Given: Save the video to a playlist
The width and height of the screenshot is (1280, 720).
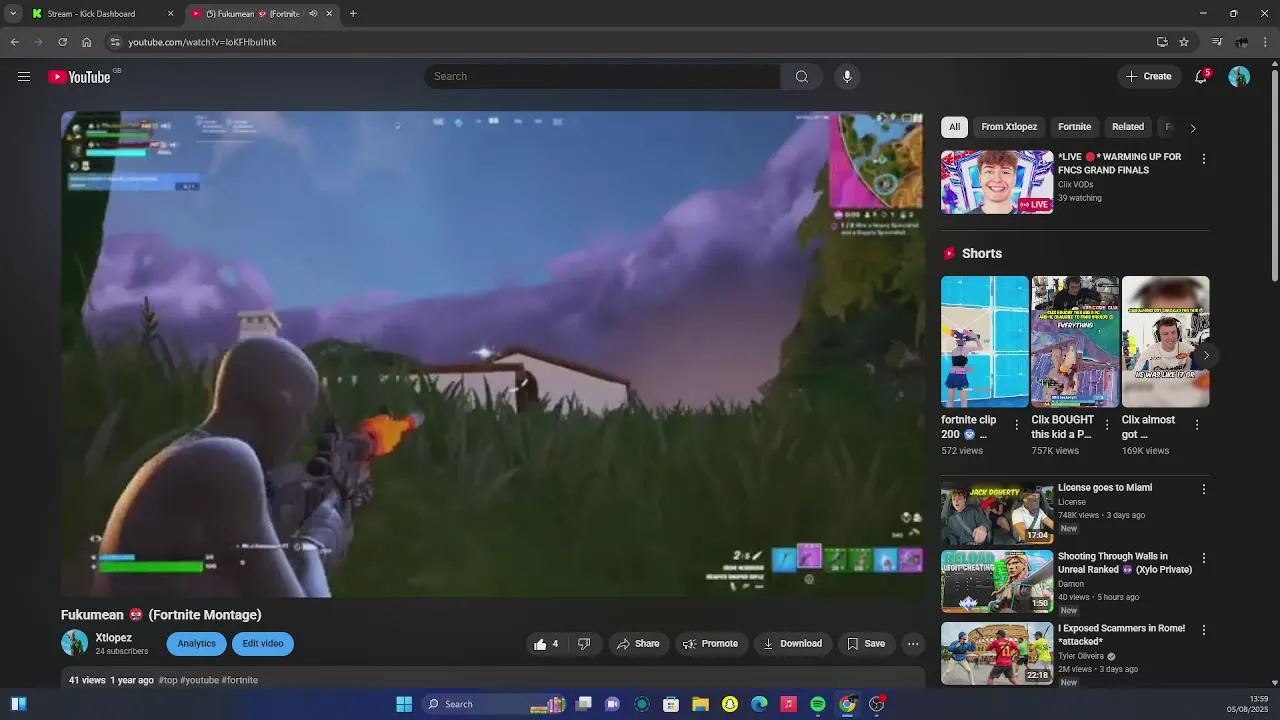Looking at the screenshot, I should pos(866,644).
